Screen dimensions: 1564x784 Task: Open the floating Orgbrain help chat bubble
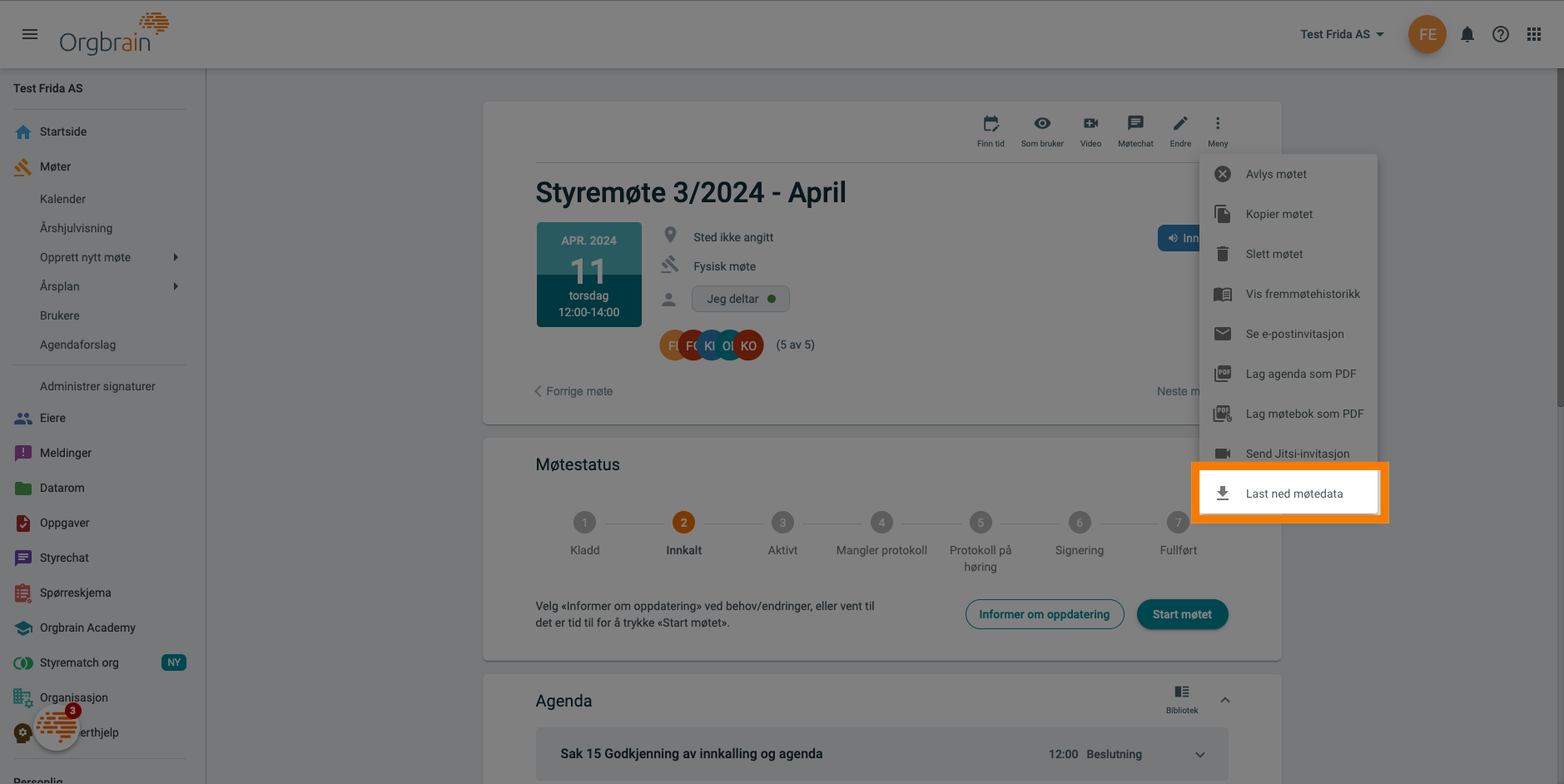[57, 727]
